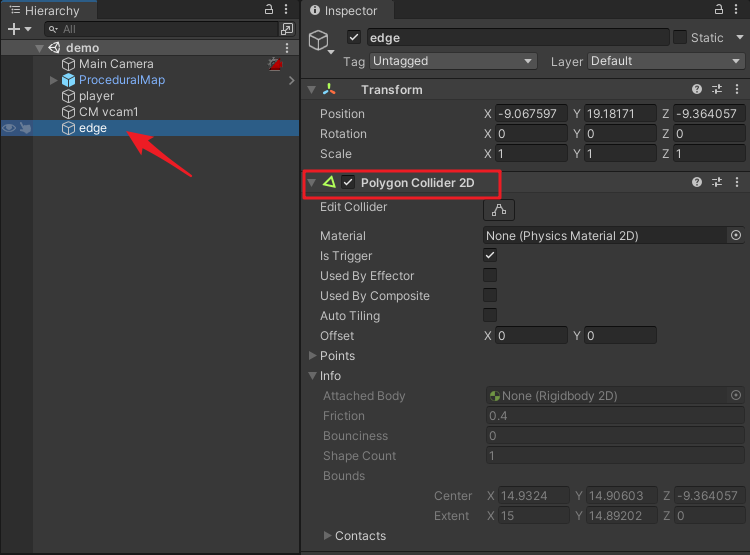Select the ProceduralMap prefab in Hierarchy

(122, 80)
